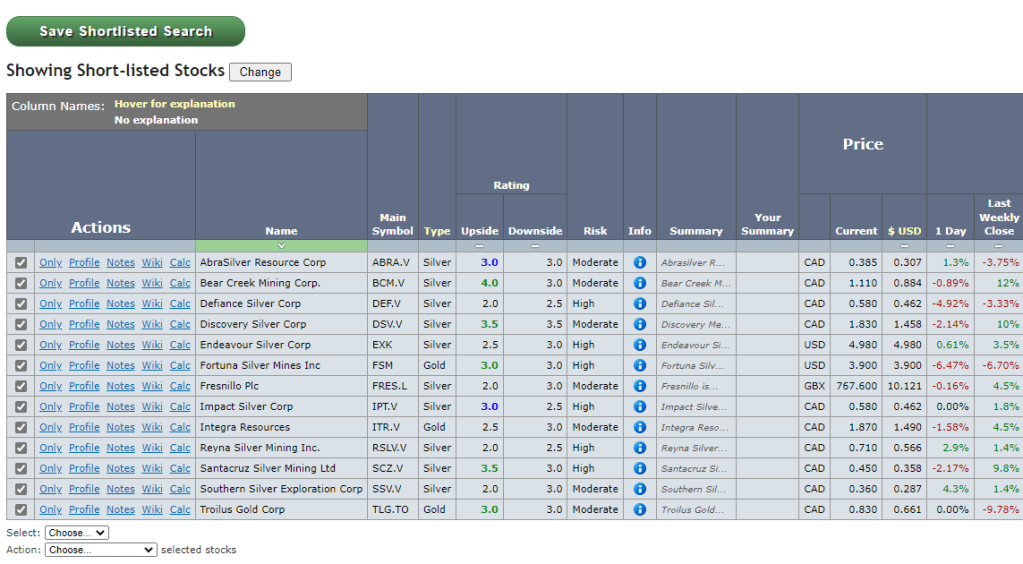Show info icon for Integra Resources

640,427
